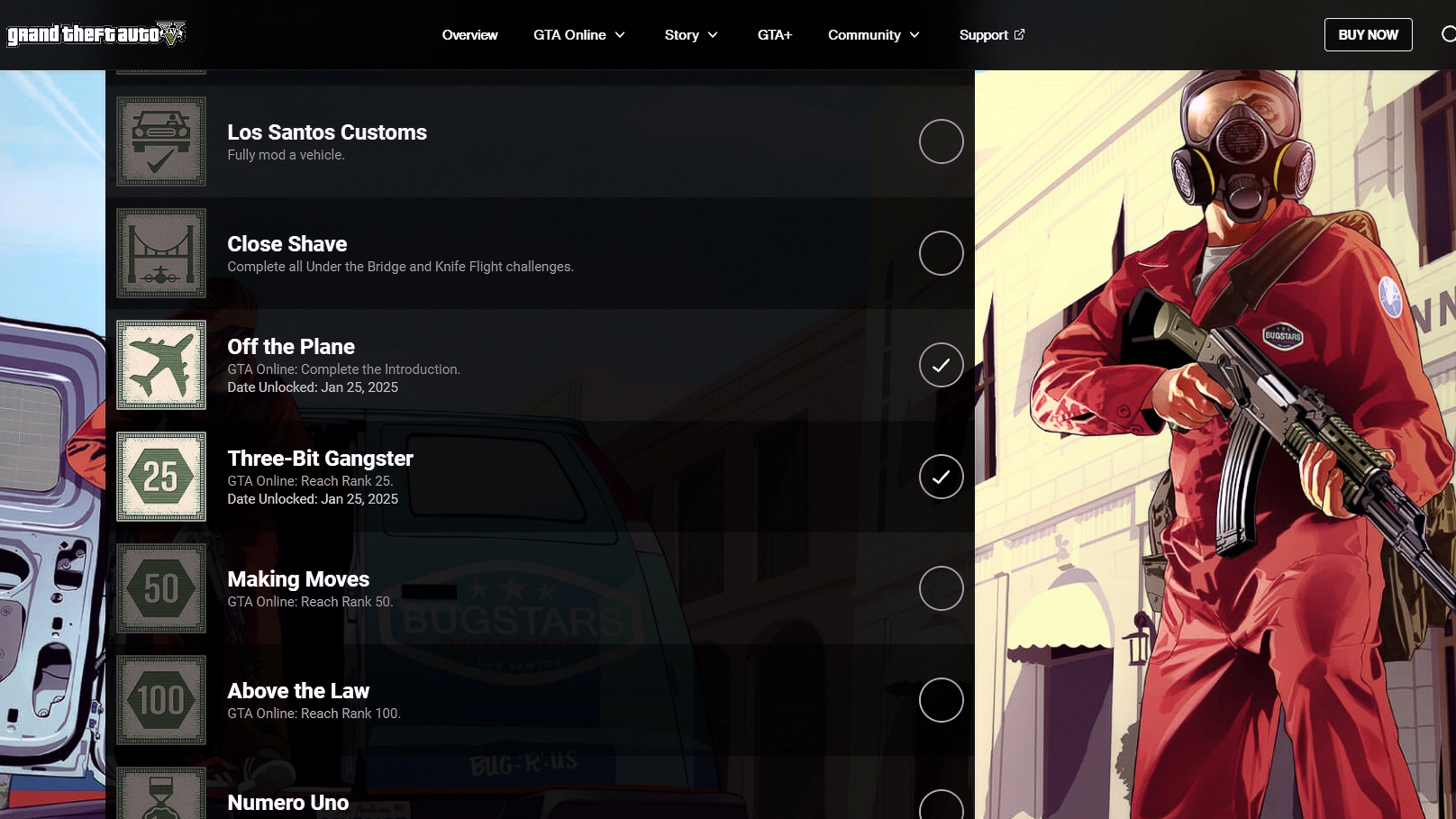1456x819 pixels.
Task: Click the Making Moves rank 50 badge
Action: point(161,588)
